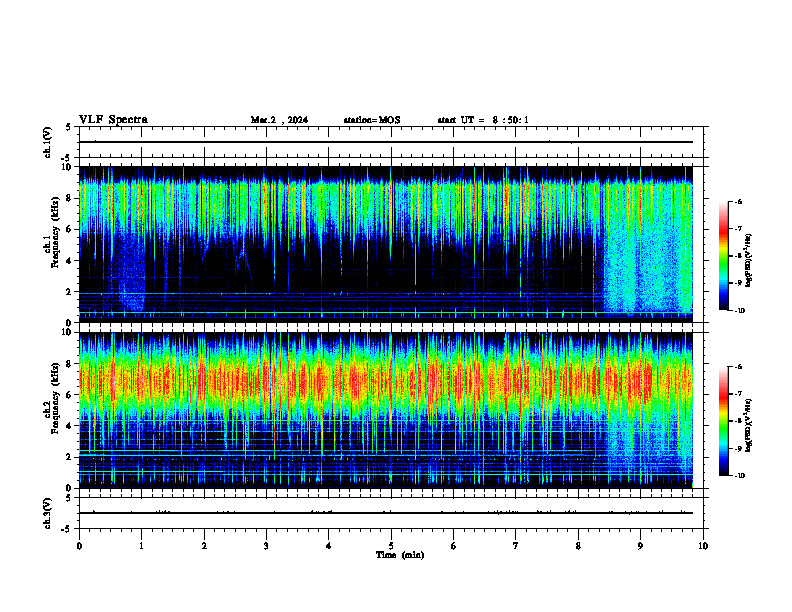
Task: Click the ch.2 color bar log PSD label
Action: click(749, 425)
